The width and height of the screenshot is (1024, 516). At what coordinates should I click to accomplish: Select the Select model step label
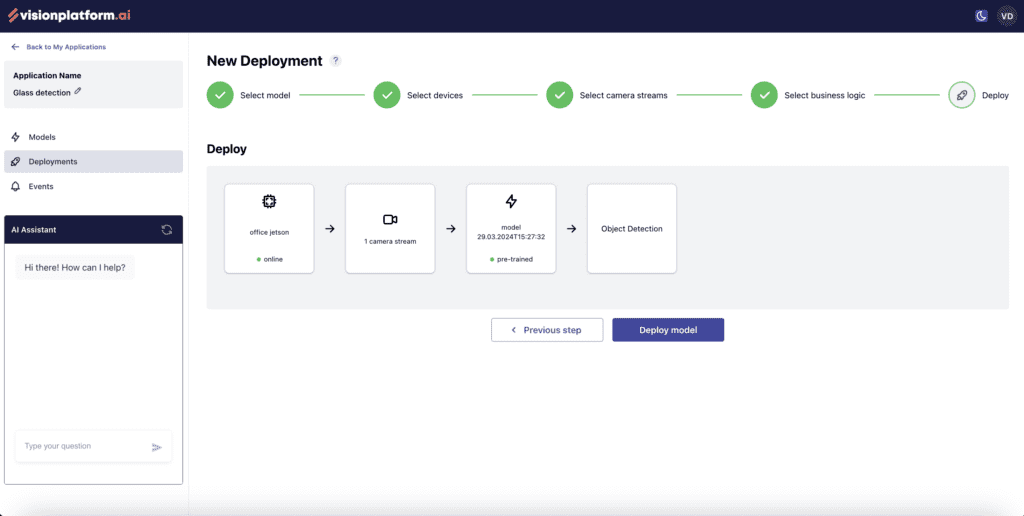point(265,95)
